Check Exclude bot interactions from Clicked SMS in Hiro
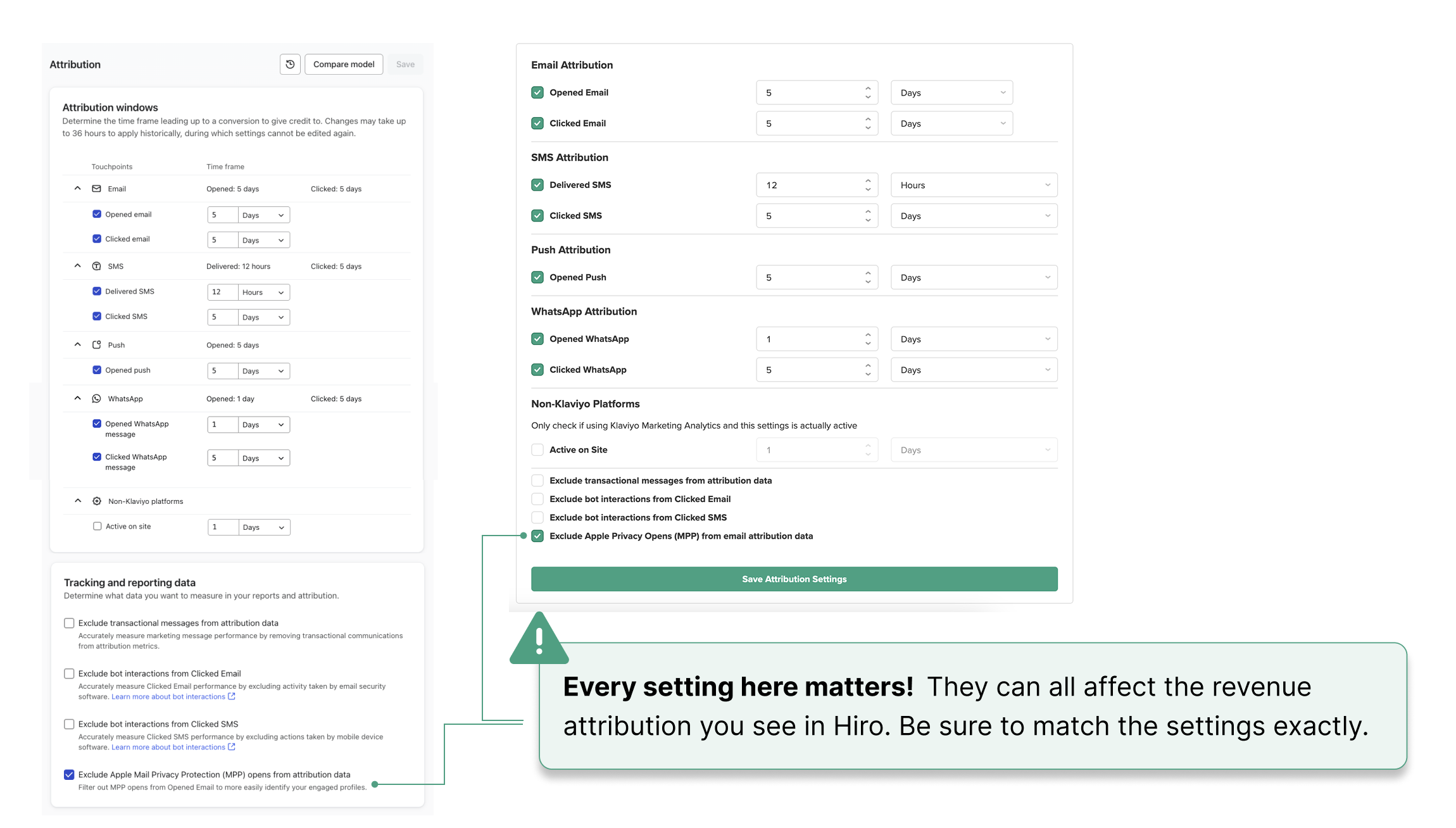This screenshot has width=1456, height=828. tap(537, 517)
